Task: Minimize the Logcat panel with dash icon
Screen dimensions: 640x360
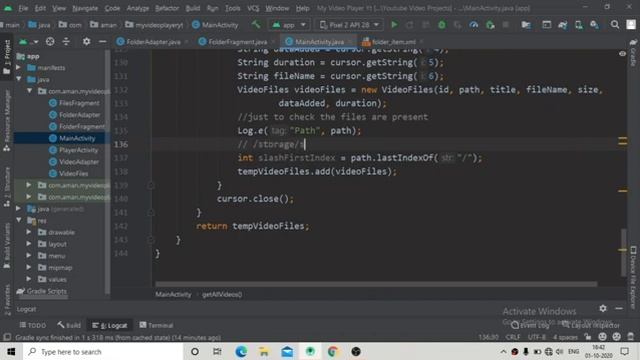Action: 619,309
